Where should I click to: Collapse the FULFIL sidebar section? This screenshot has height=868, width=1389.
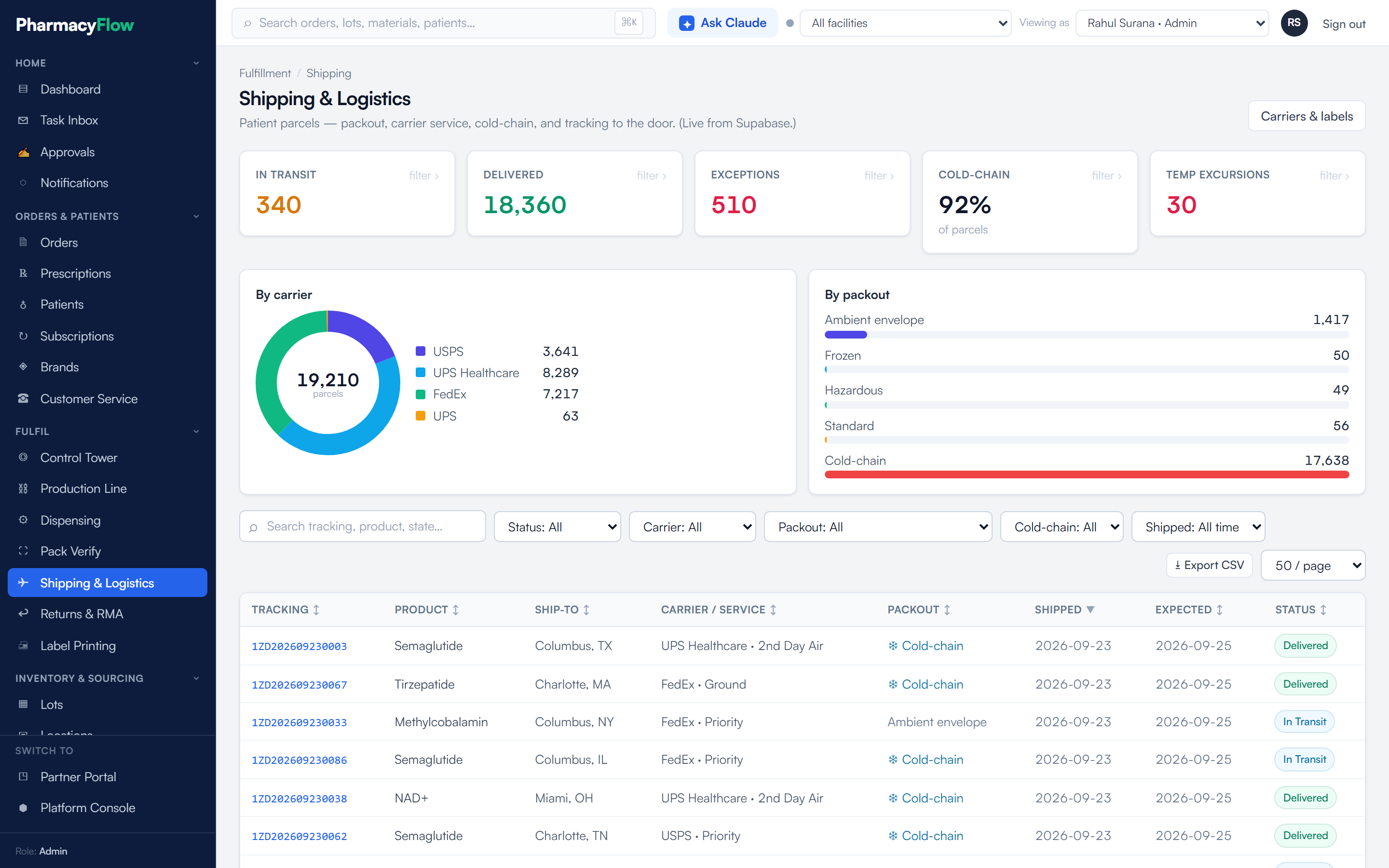pos(108,431)
